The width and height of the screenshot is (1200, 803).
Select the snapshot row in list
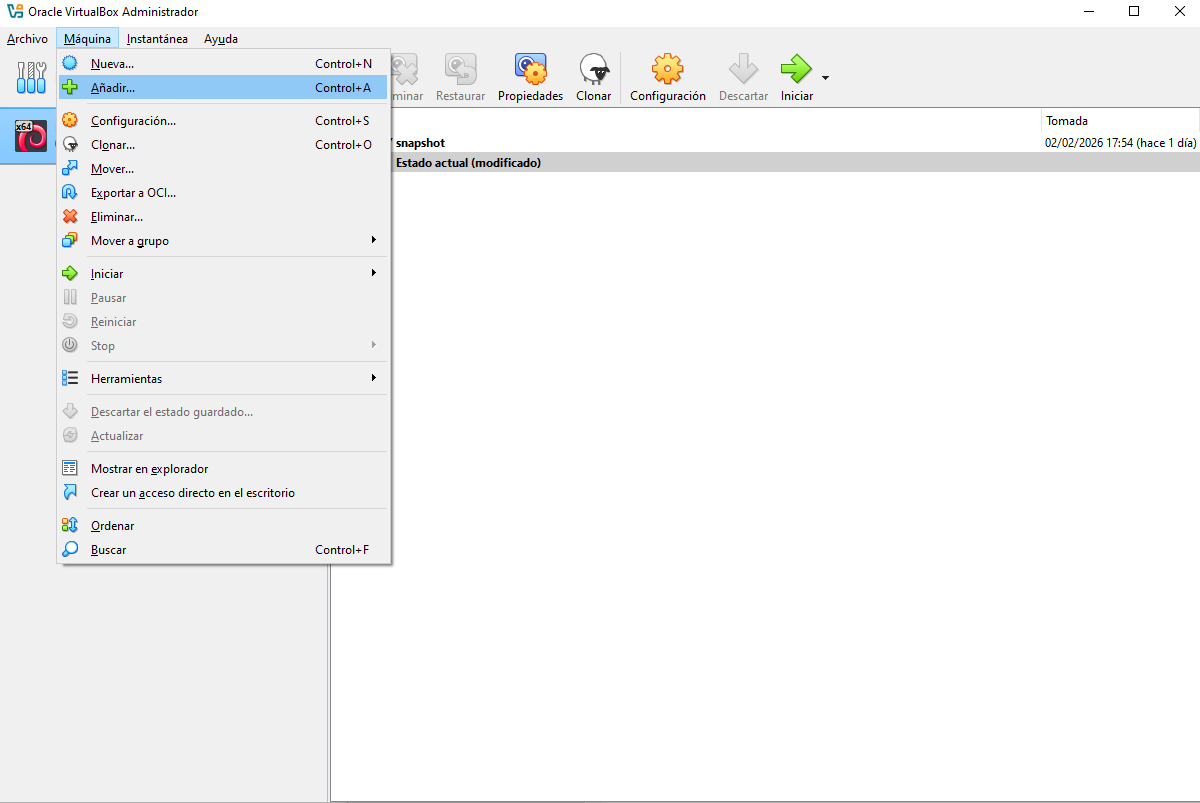click(x=765, y=143)
